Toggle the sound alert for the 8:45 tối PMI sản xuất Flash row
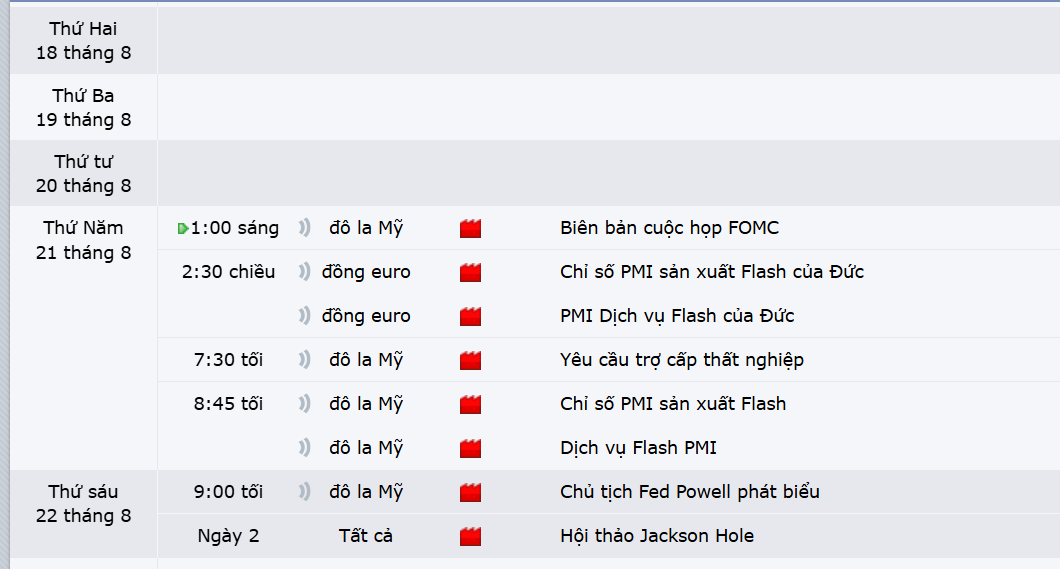Screen dimensions: 1060x569 pos(305,403)
